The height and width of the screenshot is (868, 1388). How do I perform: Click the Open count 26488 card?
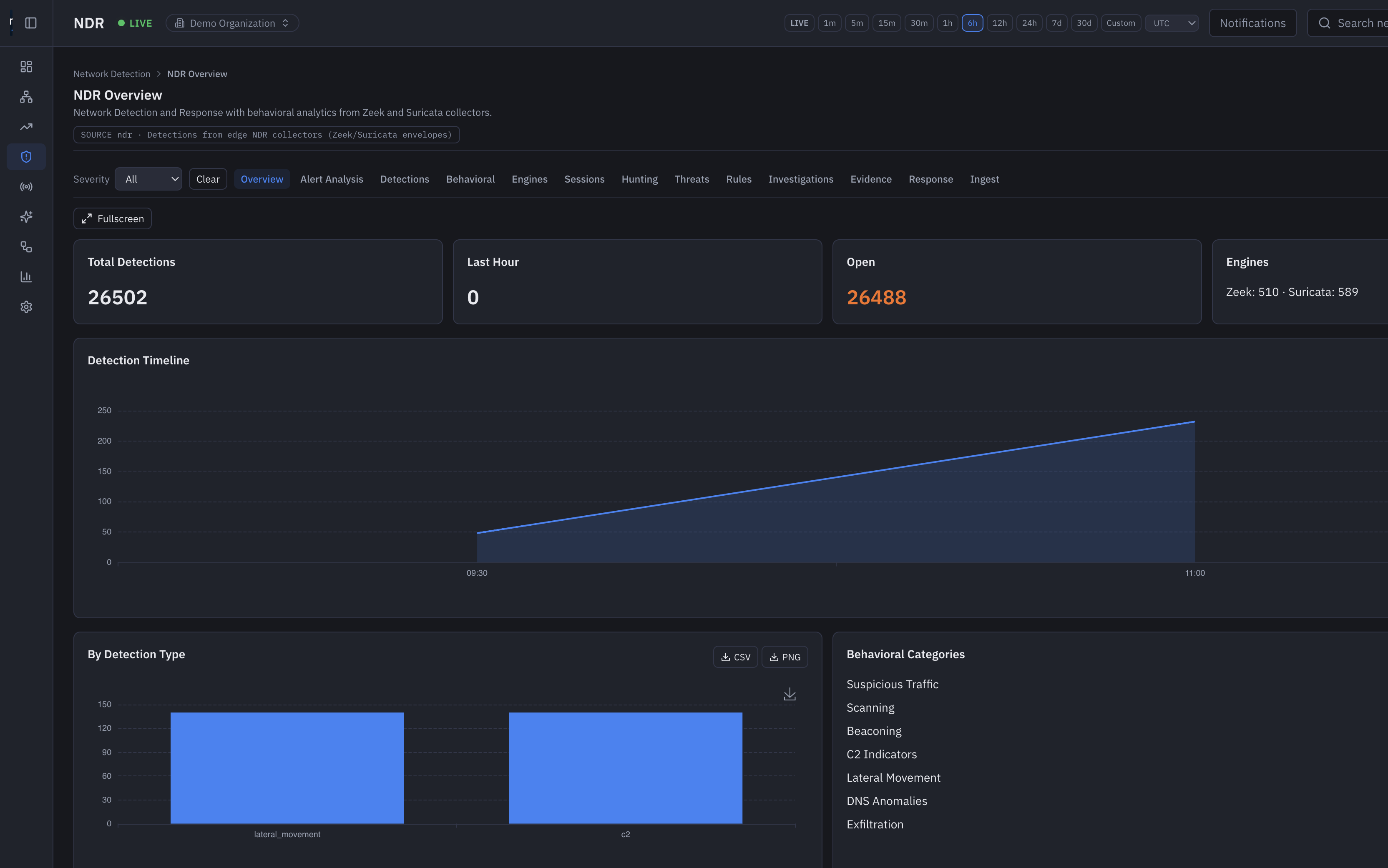click(1016, 282)
